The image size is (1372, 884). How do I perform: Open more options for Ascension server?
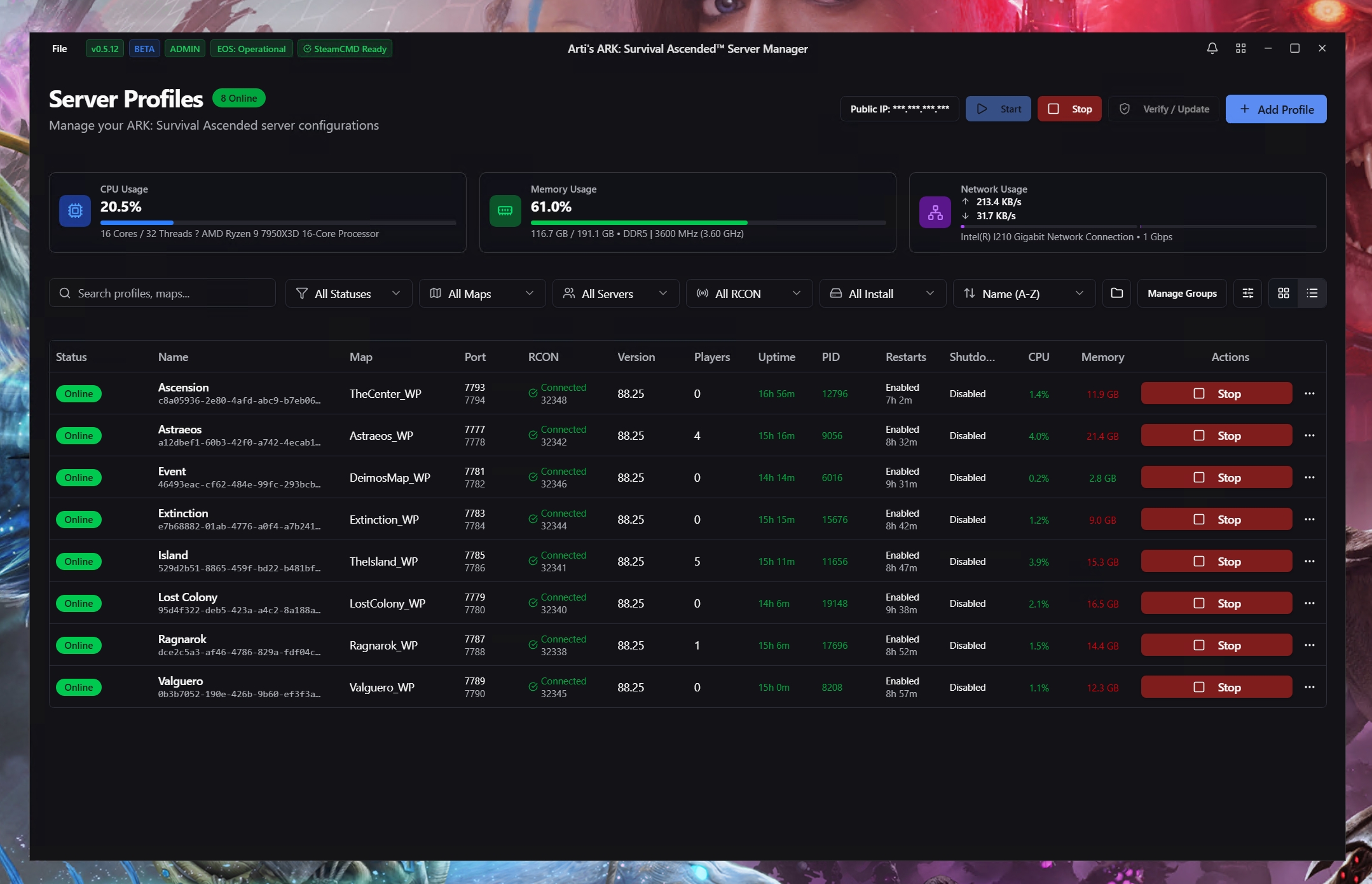(1309, 393)
